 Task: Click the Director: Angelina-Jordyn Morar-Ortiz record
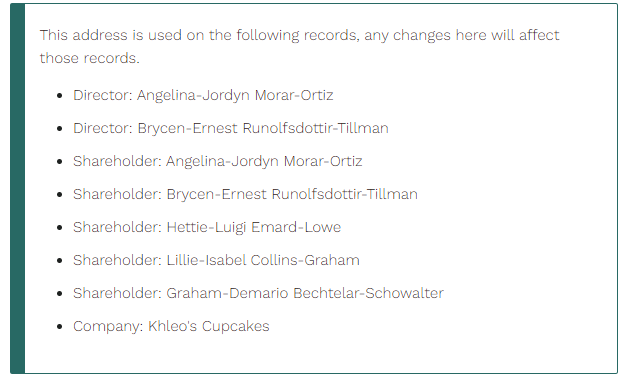coord(203,95)
